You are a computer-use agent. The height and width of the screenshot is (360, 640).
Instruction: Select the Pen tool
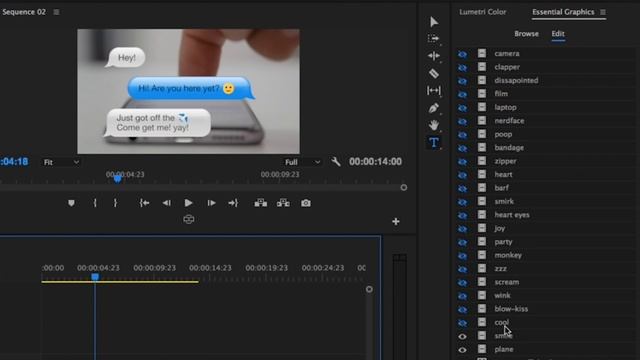pos(433,108)
